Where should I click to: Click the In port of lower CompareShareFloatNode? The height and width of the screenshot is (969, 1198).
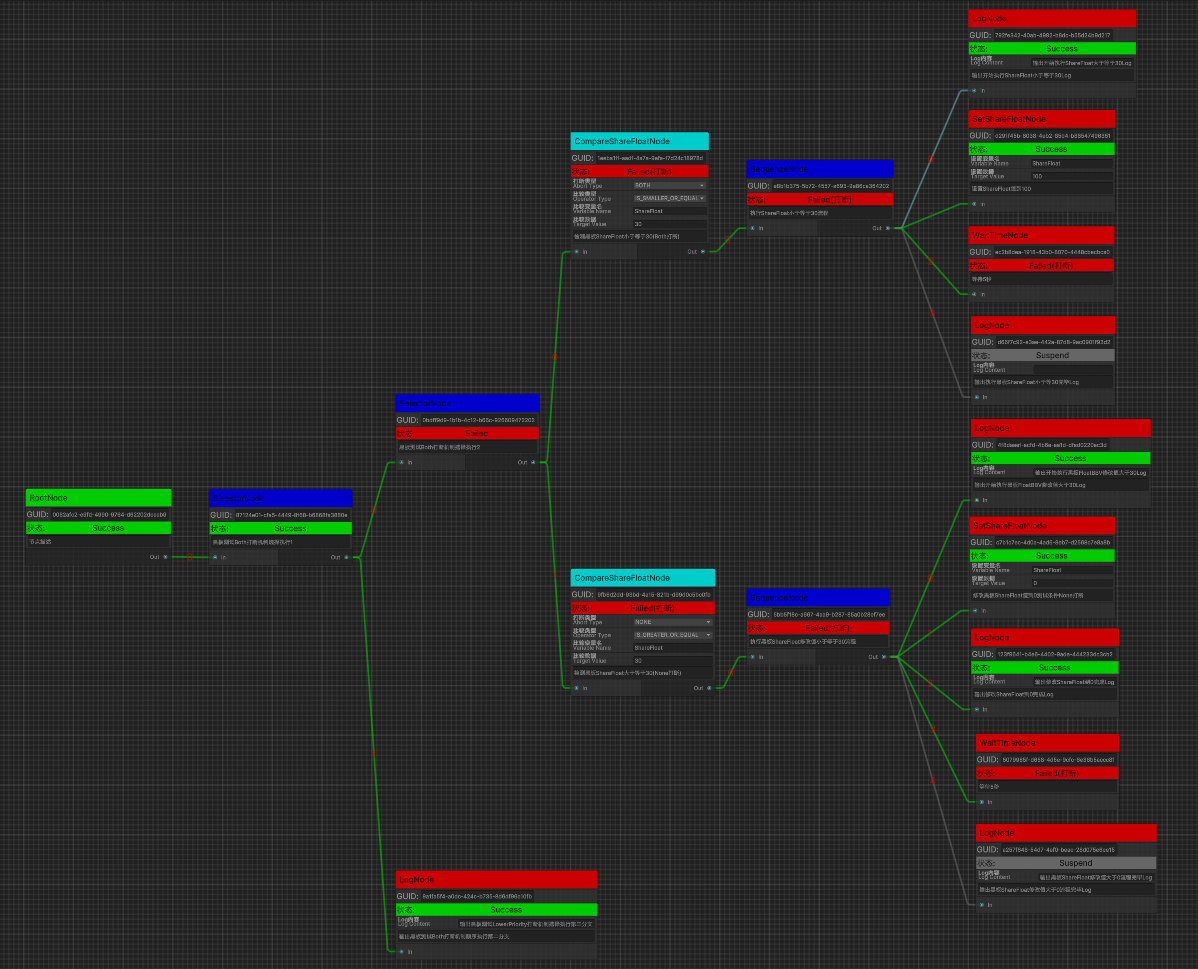577,688
